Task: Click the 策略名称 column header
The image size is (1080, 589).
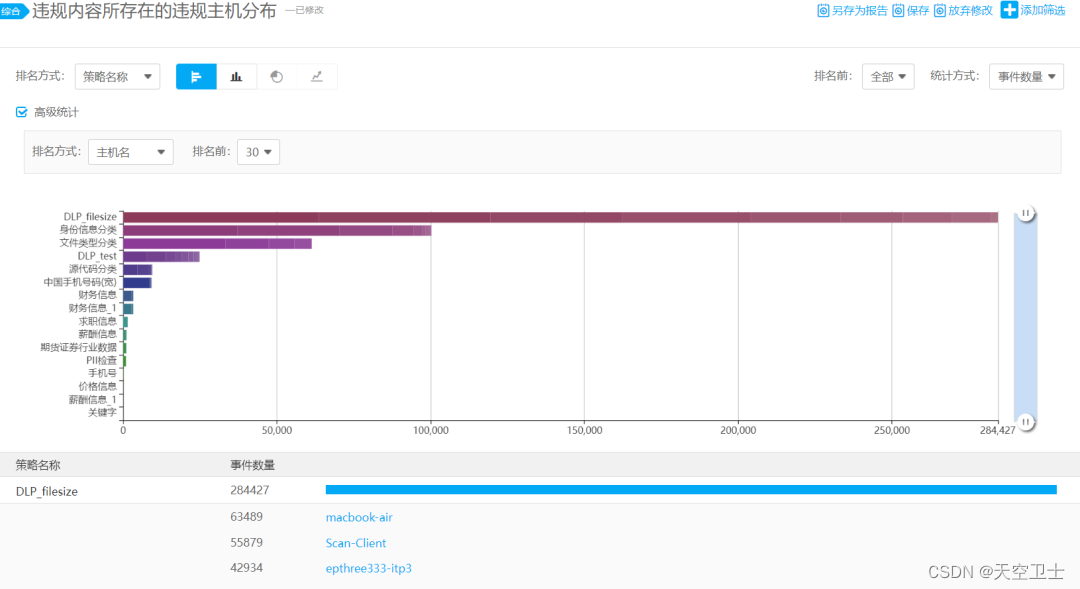Action: pos(38,465)
